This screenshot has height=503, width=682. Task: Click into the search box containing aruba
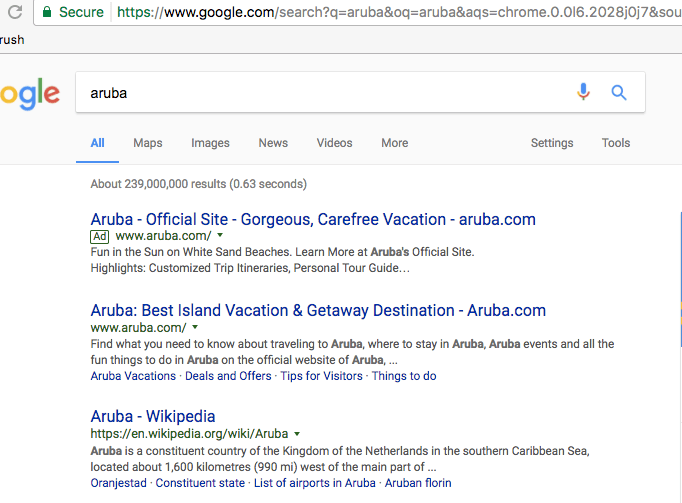322,93
